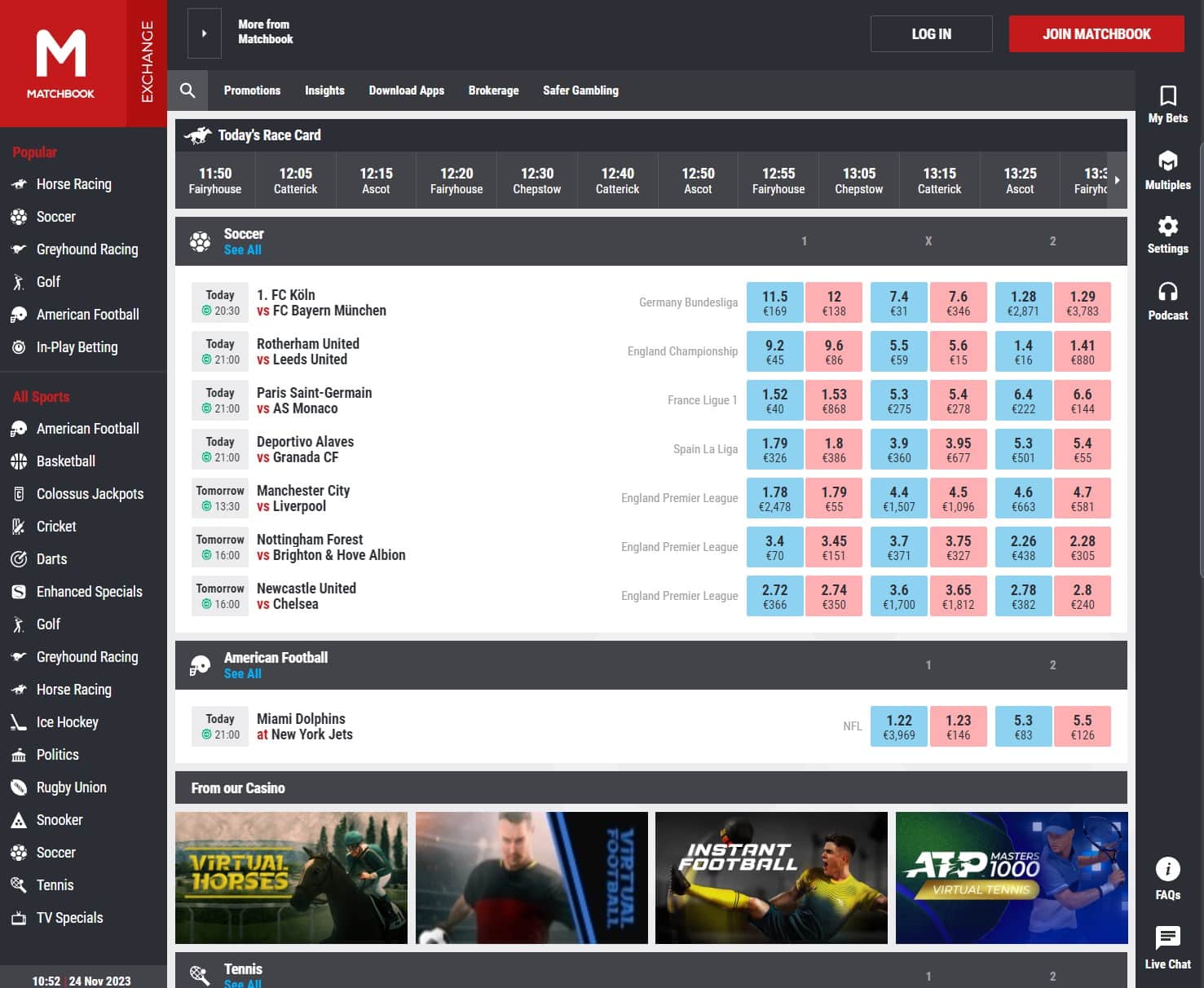Viewport: 1204px width, 988px height.
Task: Start a Live Chat
Action: (1167, 938)
